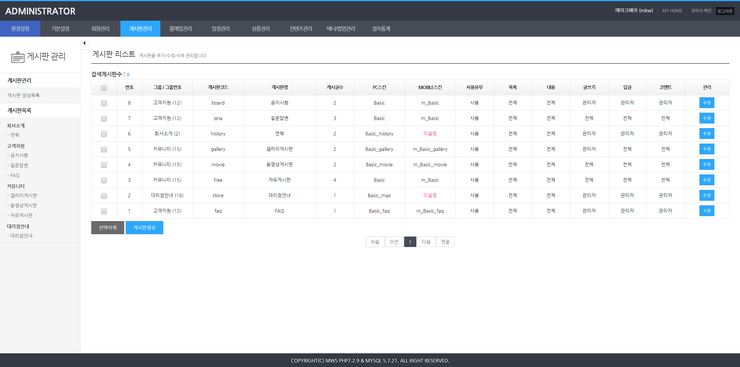The height and width of the screenshot is (367, 740).
Task: Click the pink 미설정 in history row
Action: (x=430, y=133)
